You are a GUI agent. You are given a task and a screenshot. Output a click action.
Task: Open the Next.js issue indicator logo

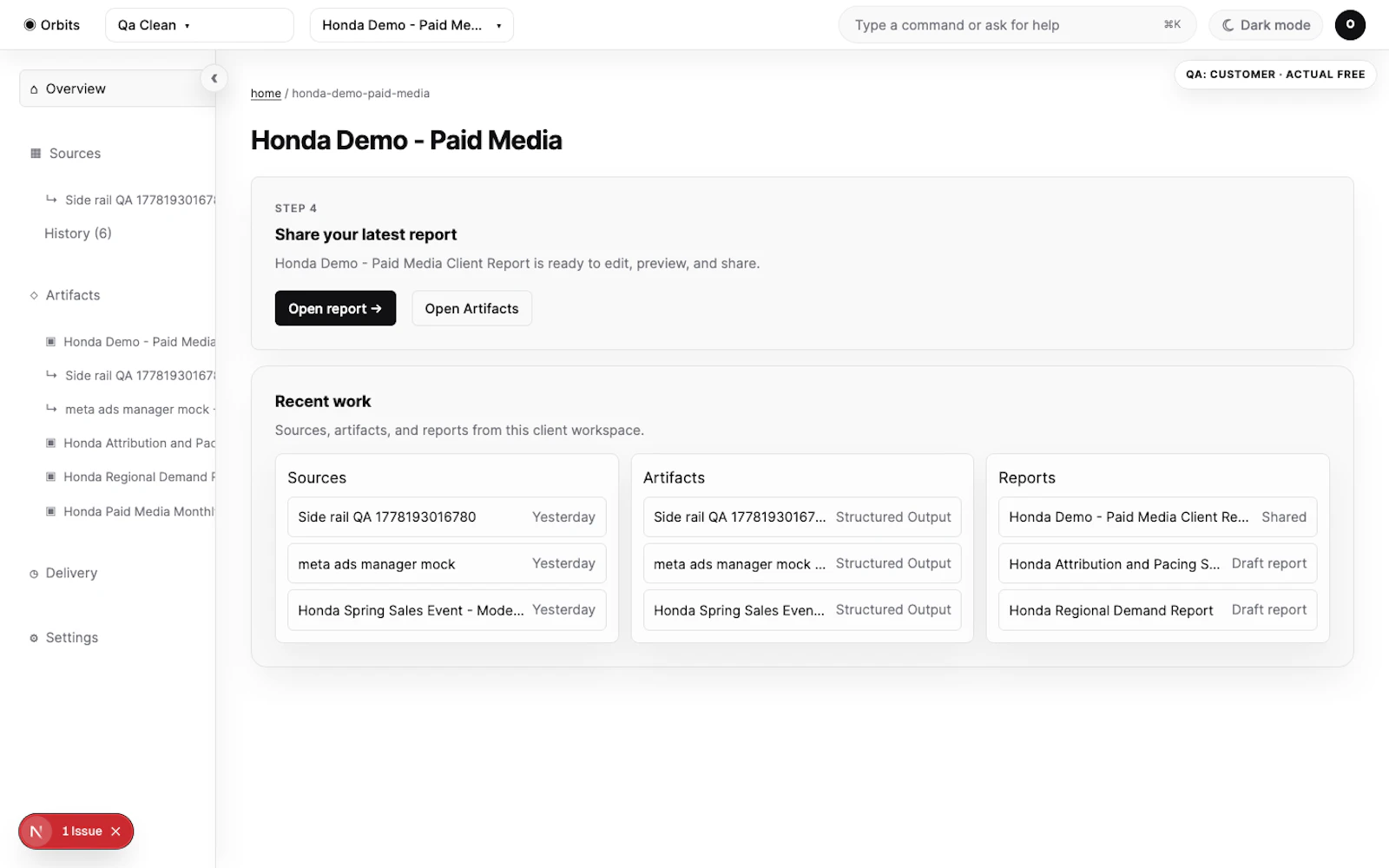tap(36, 832)
